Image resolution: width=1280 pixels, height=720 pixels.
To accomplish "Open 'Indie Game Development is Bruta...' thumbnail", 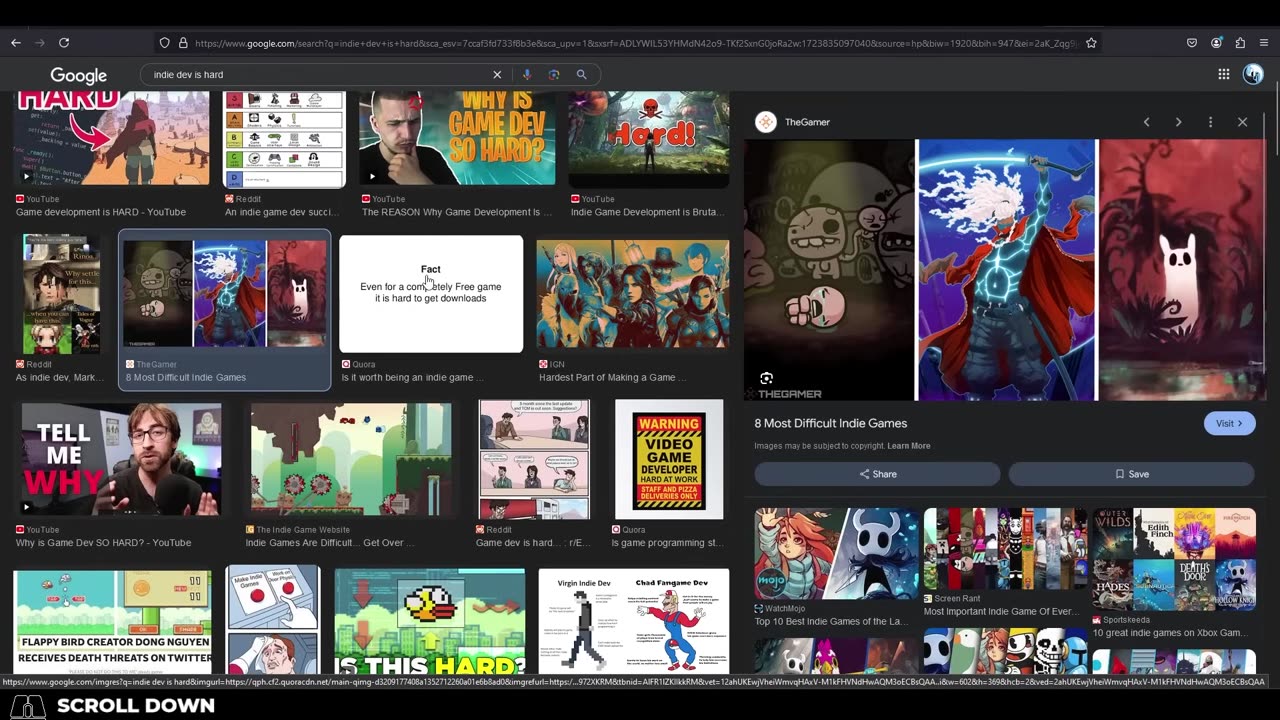I will pos(649,139).
